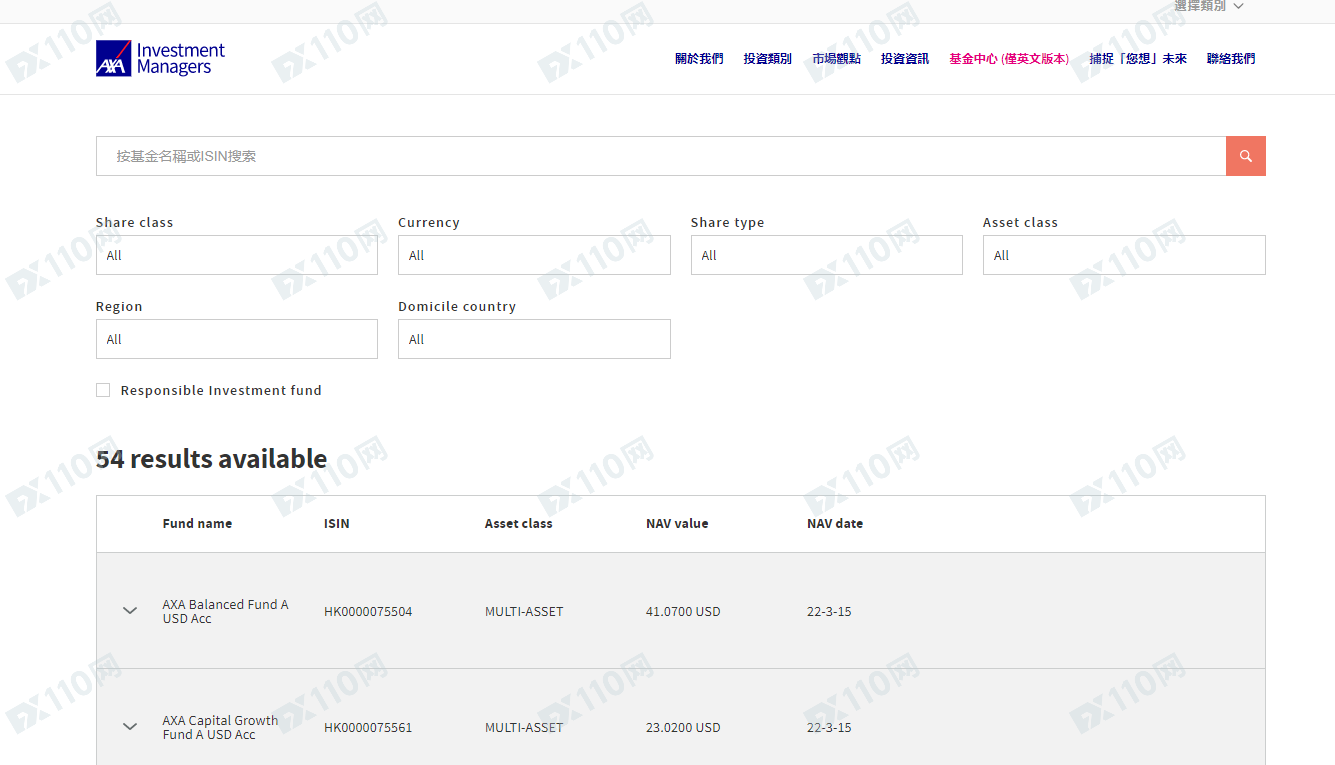Open the 市場觀點 menu item
This screenshot has height=765, width=1335.
(x=836, y=59)
